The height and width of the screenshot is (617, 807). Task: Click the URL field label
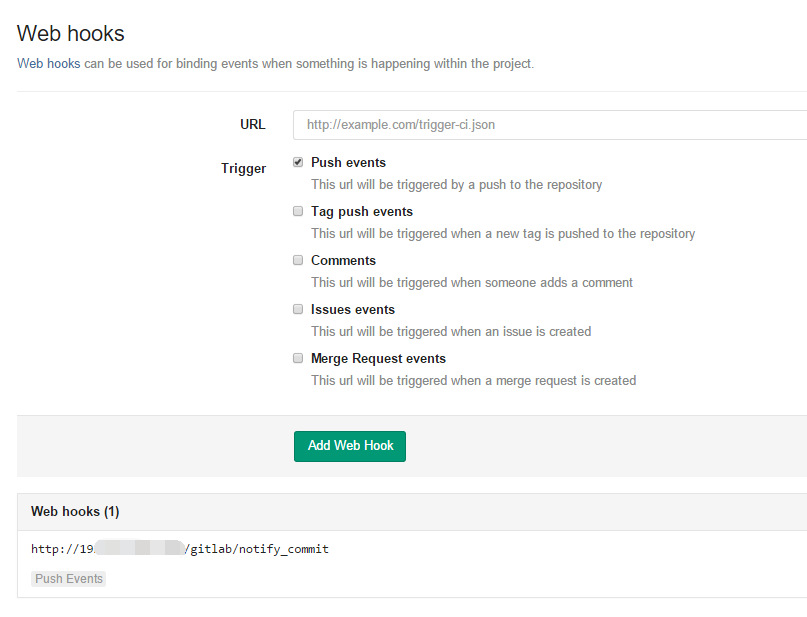(x=253, y=125)
